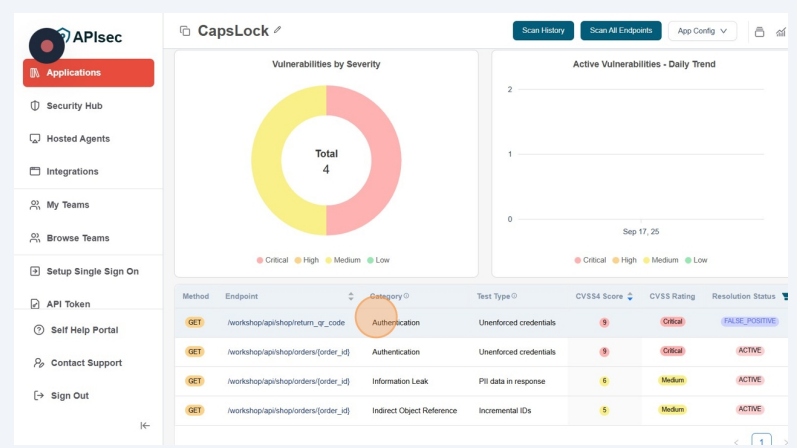Click the copy icon beside CapsLock title

tap(184, 31)
